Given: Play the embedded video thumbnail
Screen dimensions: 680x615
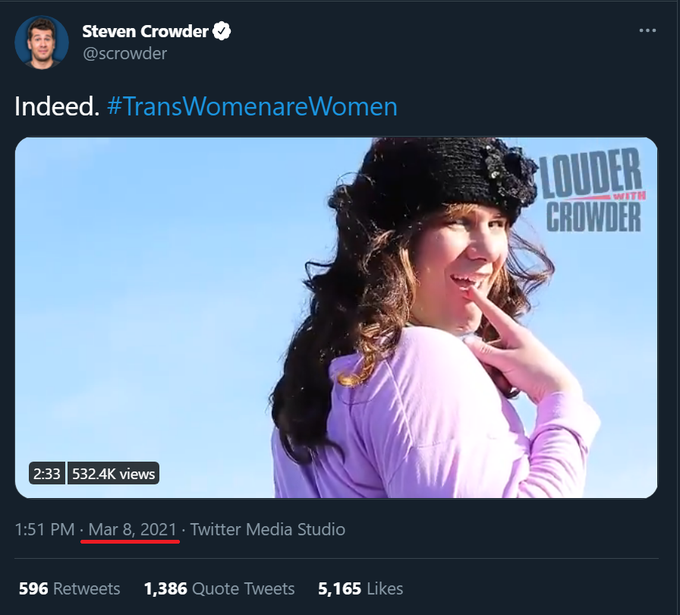Looking at the screenshot, I should [x=336, y=317].
